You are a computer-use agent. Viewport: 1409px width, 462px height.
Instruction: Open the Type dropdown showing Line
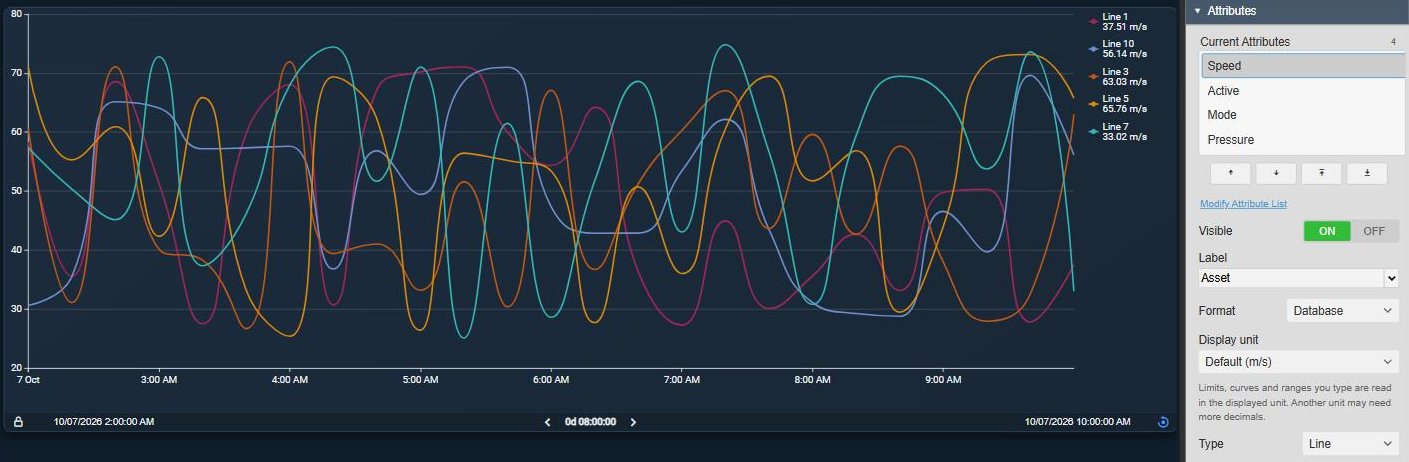pos(1350,444)
